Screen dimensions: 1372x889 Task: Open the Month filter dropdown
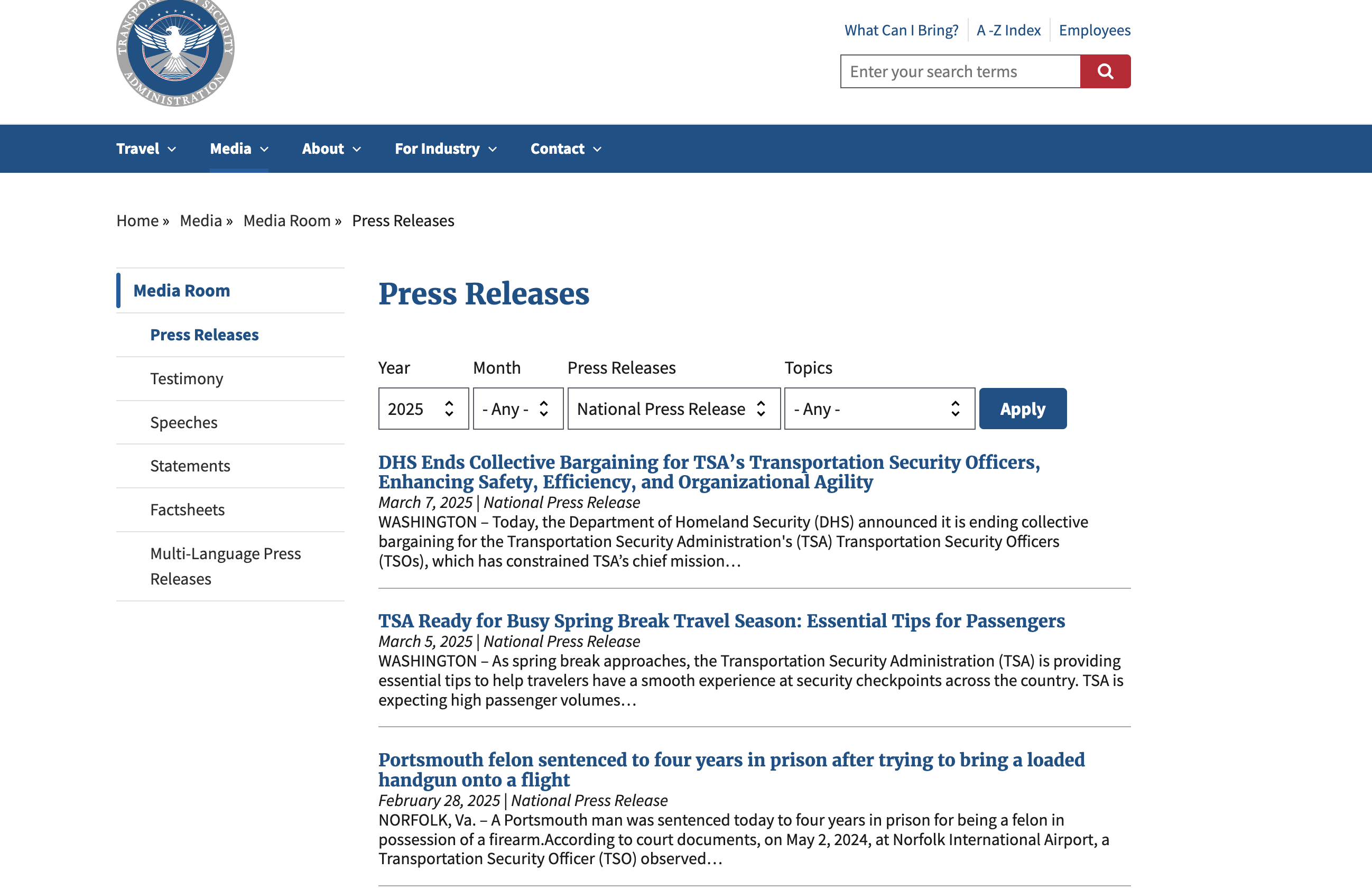(x=517, y=409)
